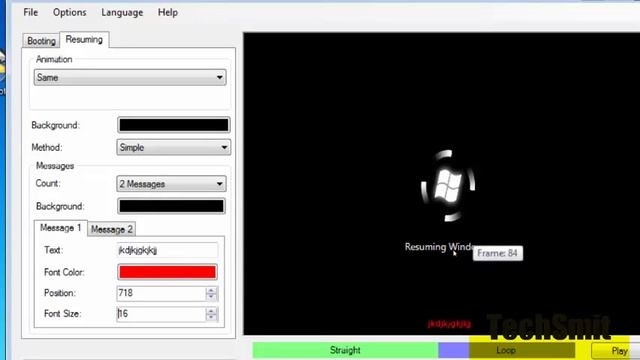Screen dimensions: 640x360
Task: Expand the Animation dropdown showing Same
Action: 130,77
